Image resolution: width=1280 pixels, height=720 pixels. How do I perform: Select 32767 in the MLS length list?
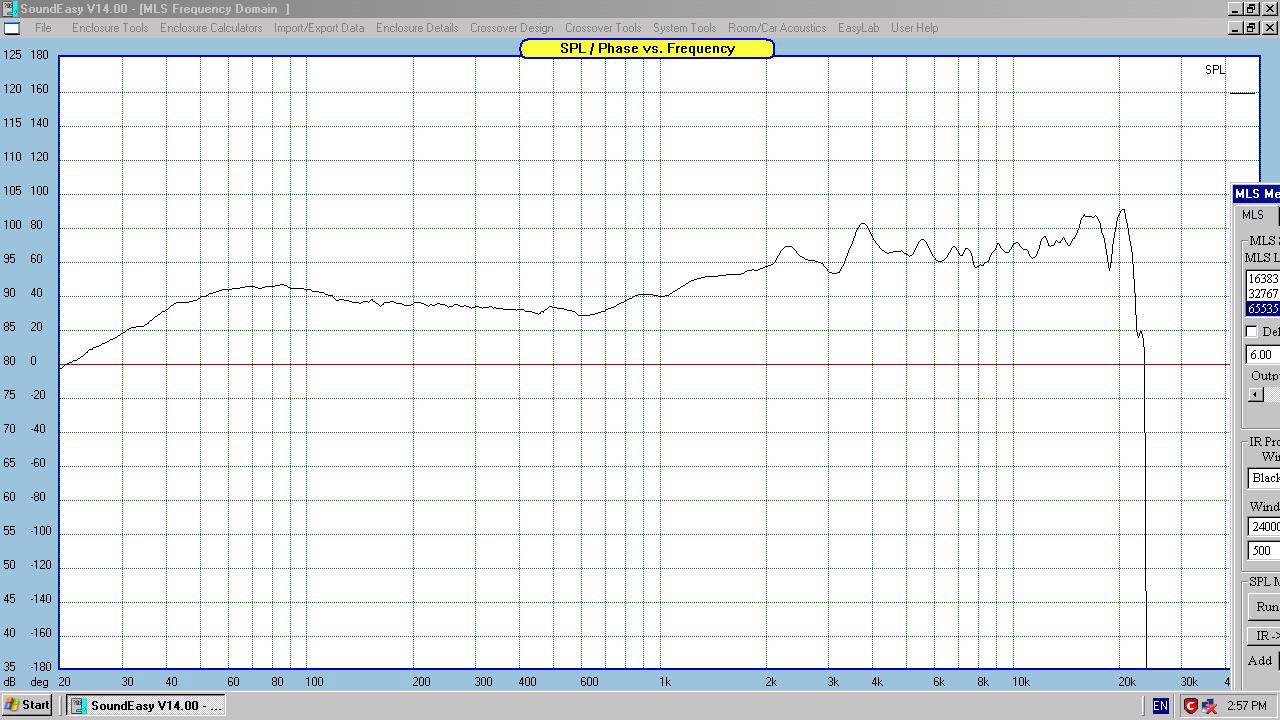click(x=1263, y=294)
